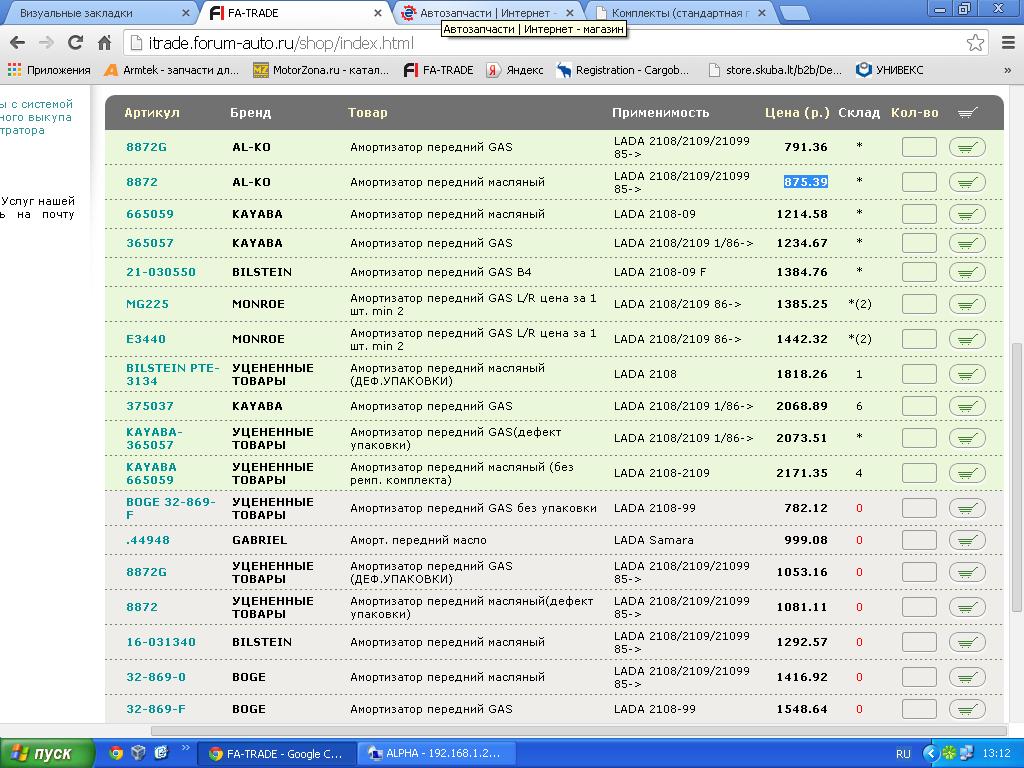Open the store.skuba.lt bookmark
Screen dimensions: 1024x768
(775, 70)
